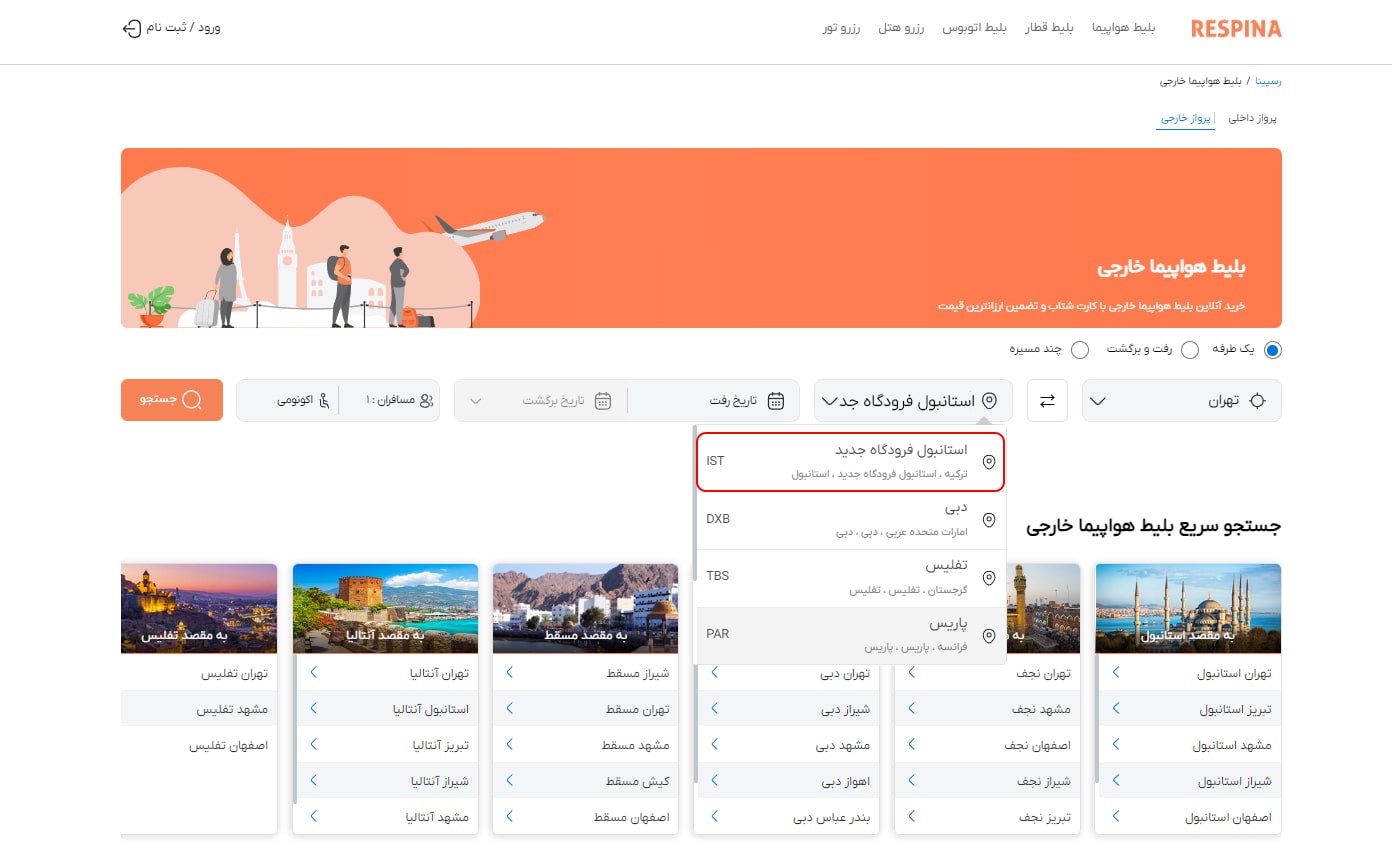Viewport: 1392px width, 847px height.
Task: Select the یک طرفه radio button
Action: [1272, 350]
